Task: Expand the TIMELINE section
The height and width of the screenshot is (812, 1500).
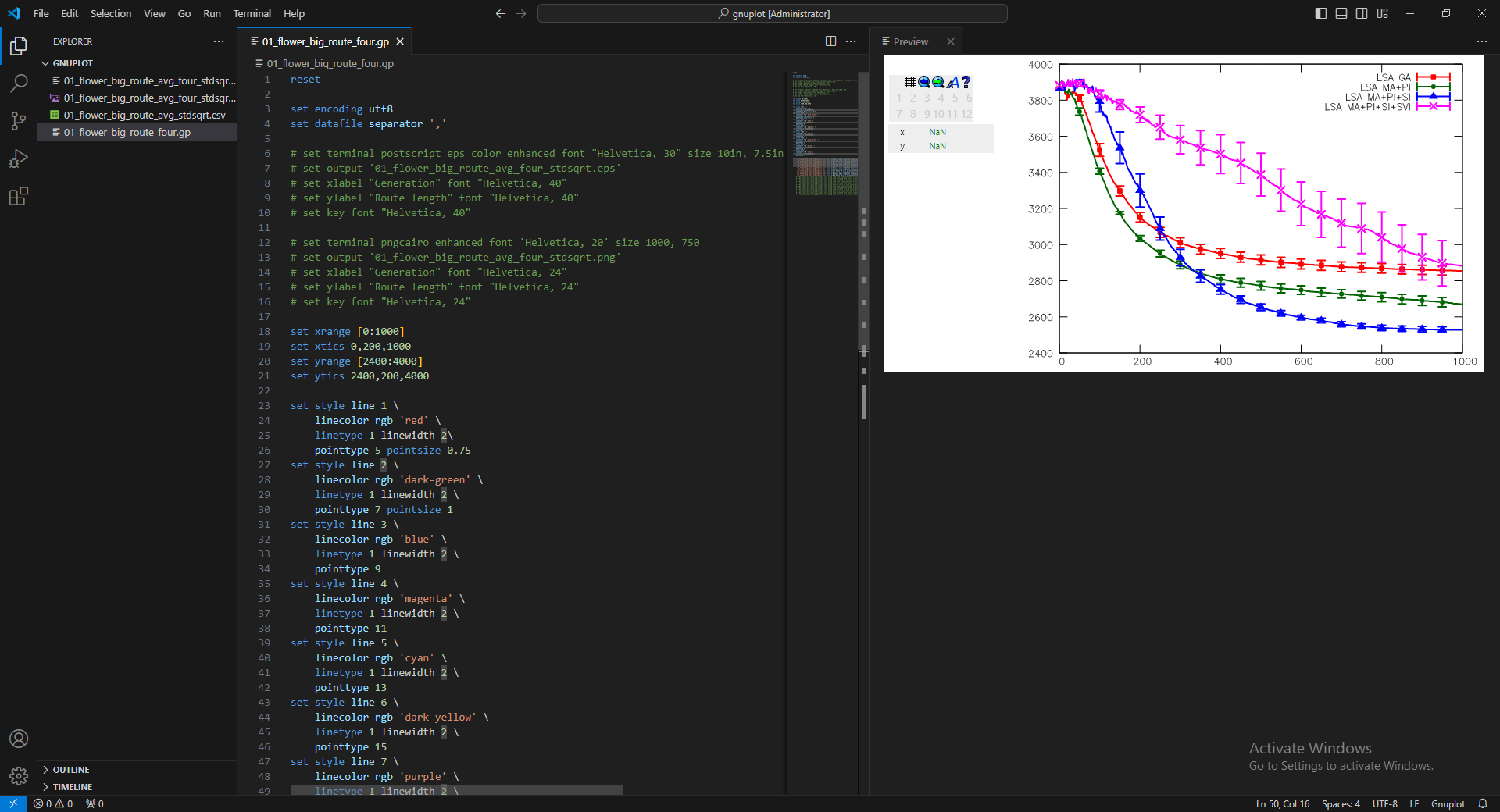Action: (137, 787)
